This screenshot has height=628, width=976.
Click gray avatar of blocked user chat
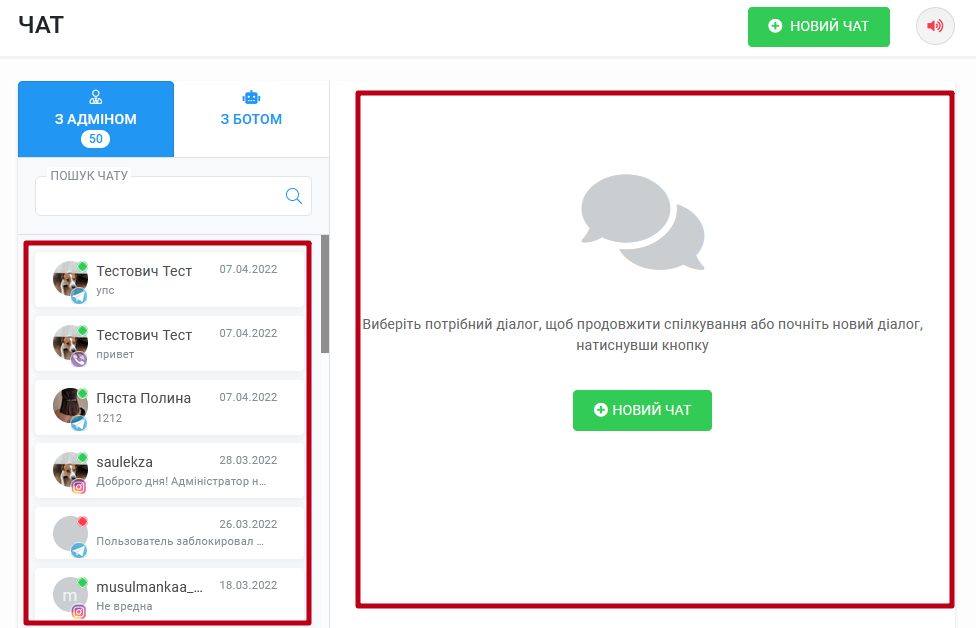tap(69, 533)
